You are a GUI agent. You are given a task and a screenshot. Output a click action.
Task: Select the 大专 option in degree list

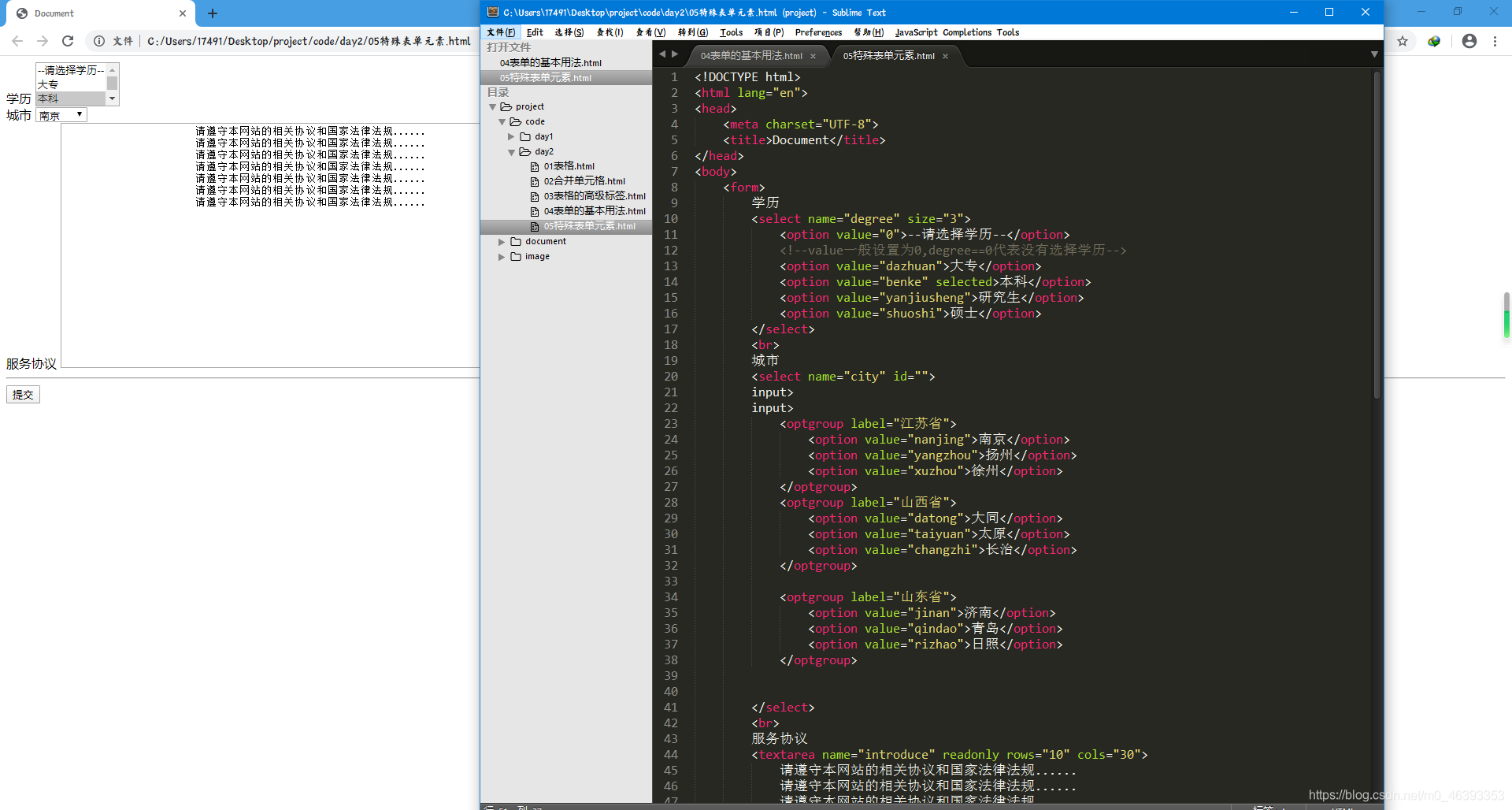[71, 84]
